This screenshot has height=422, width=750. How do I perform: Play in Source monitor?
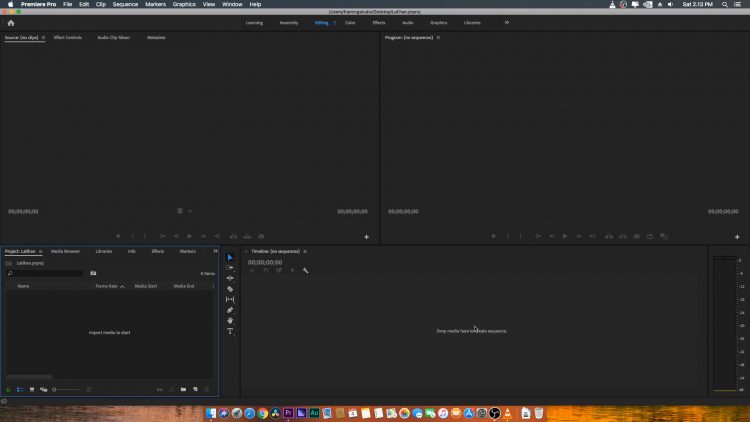(x=189, y=236)
